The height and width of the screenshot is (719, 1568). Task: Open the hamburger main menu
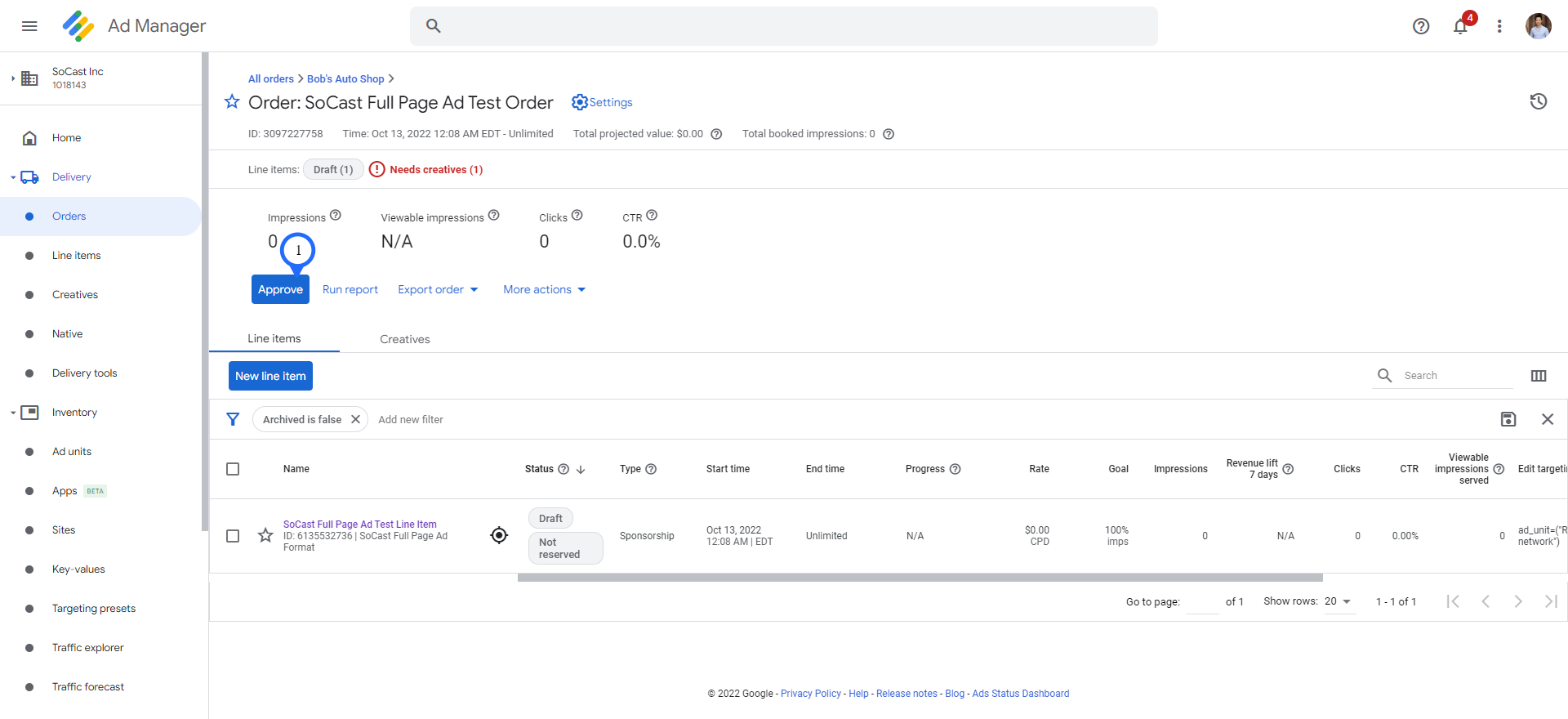[x=29, y=26]
